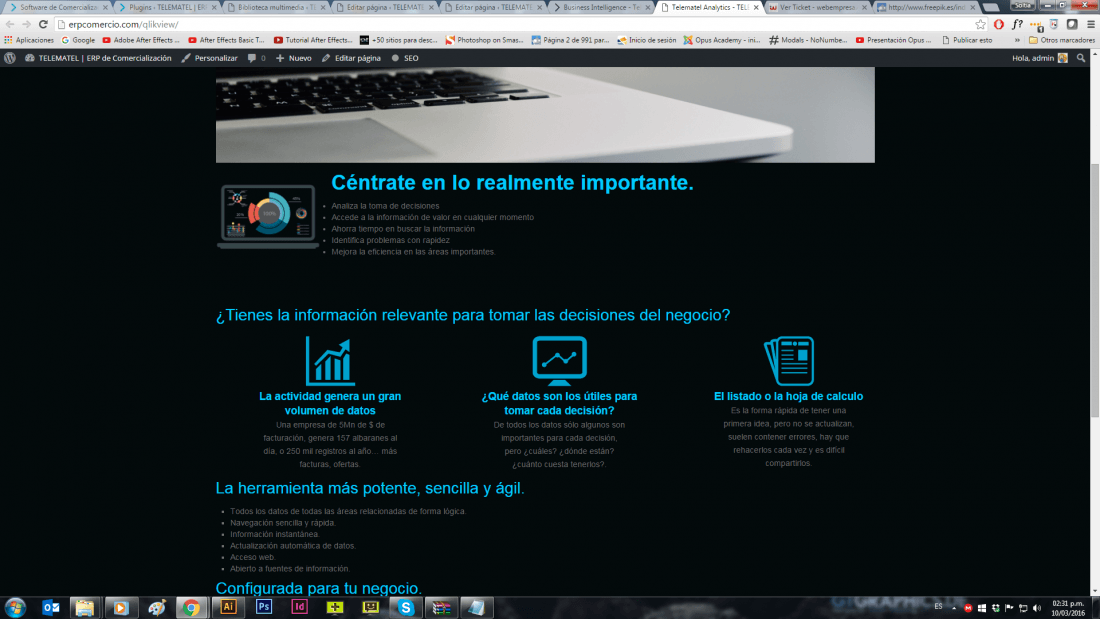This screenshot has width=1100, height=619.
Task: Show hidden tray icons arrow
Action: coord(954,608)
